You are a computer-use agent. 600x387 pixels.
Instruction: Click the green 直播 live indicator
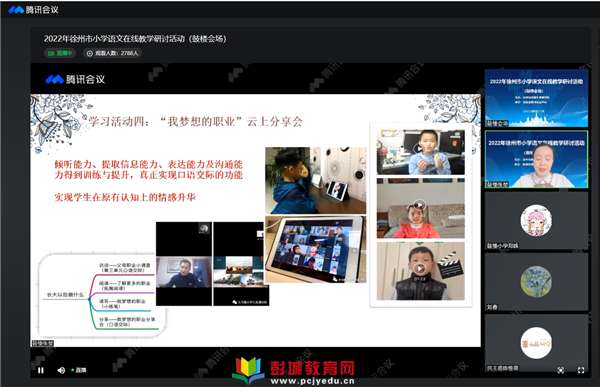click(x=79, y=370)
